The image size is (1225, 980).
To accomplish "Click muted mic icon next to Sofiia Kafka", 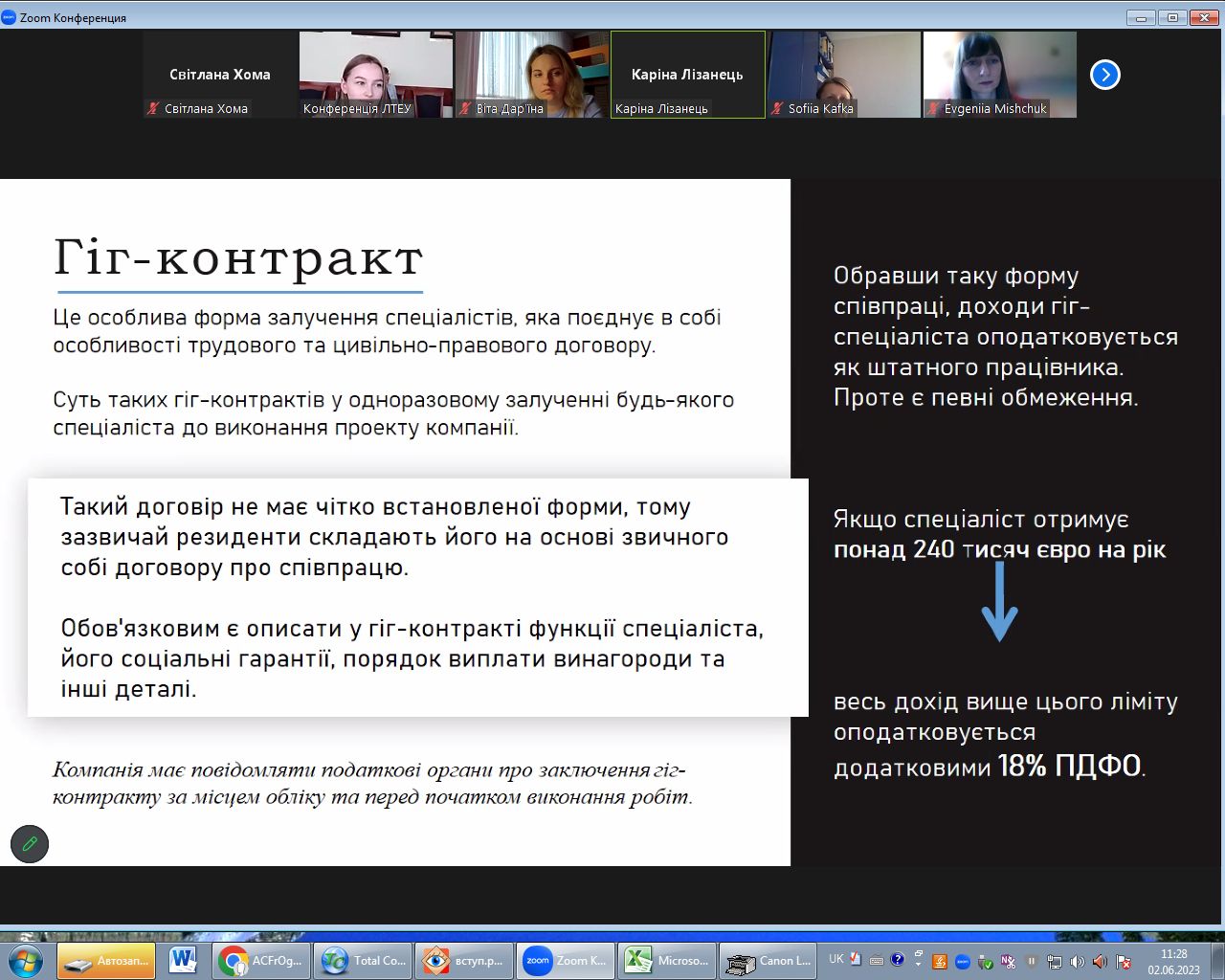I will click(x=776, y=109).
